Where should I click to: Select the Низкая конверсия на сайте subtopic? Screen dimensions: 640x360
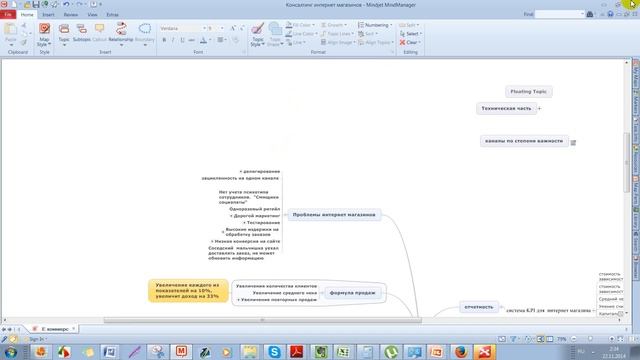coord(247,242)
